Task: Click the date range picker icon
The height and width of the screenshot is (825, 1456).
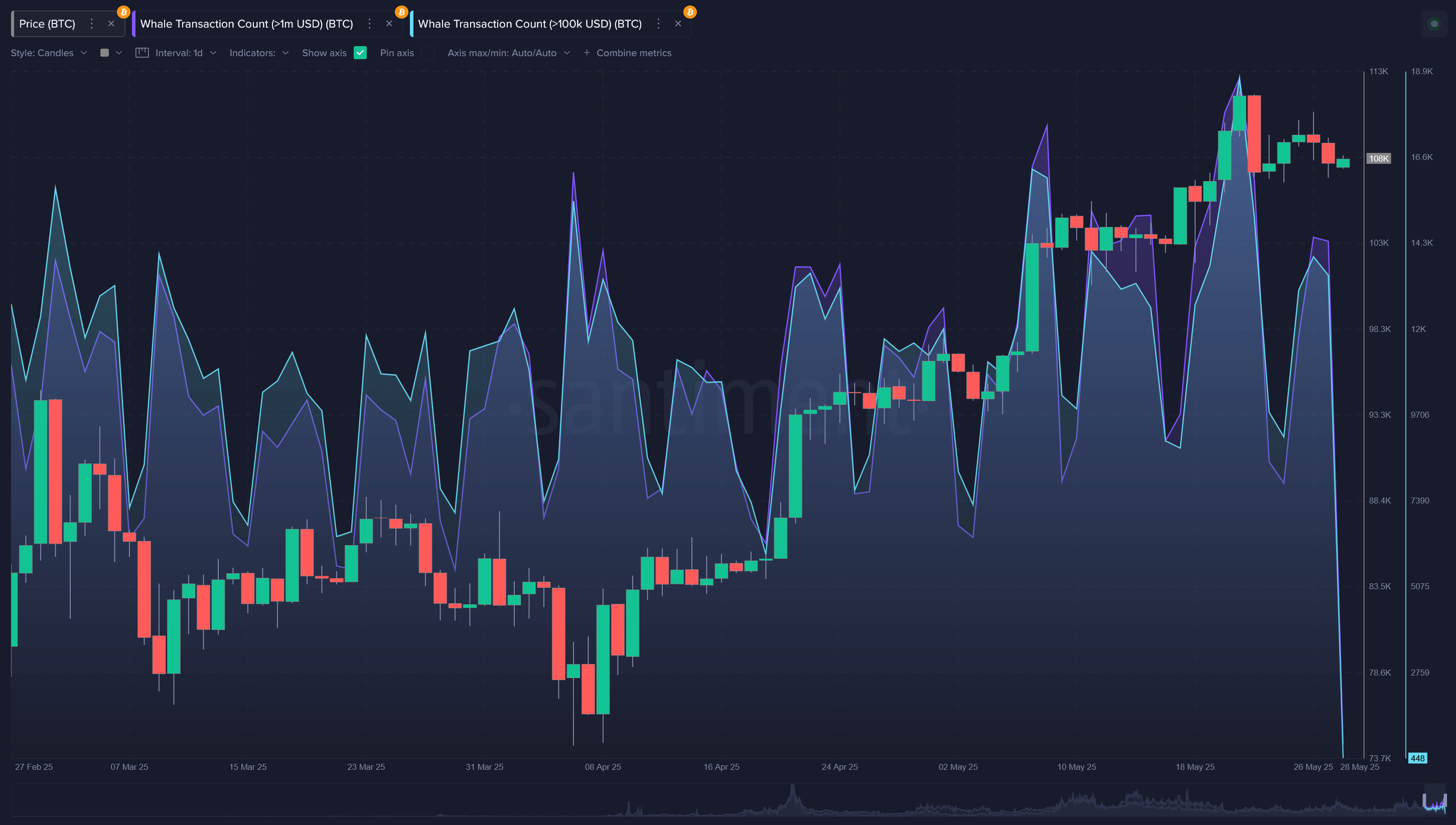Action: click(x=143, y=52)
